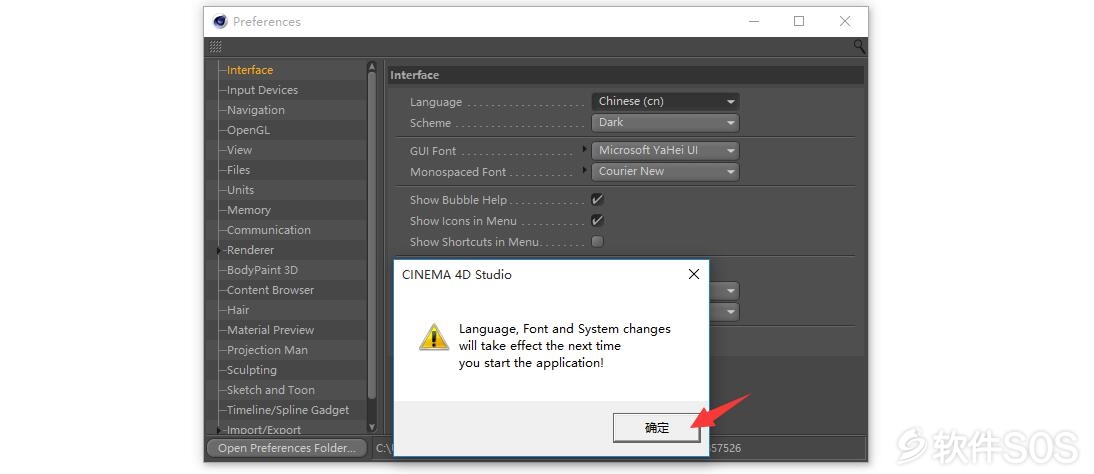Click the Preferences title text
Image resolution: width=1094 pixels, height=474 pixels.
point(267,22)
